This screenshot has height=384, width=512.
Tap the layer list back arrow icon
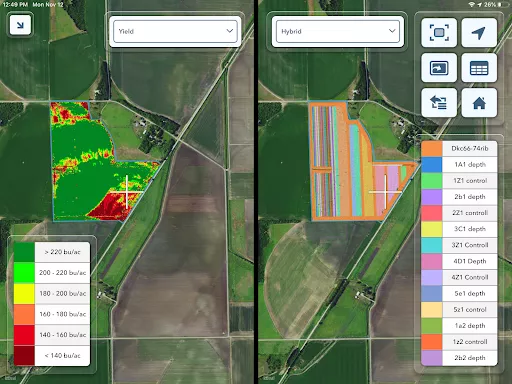(439, 103)
